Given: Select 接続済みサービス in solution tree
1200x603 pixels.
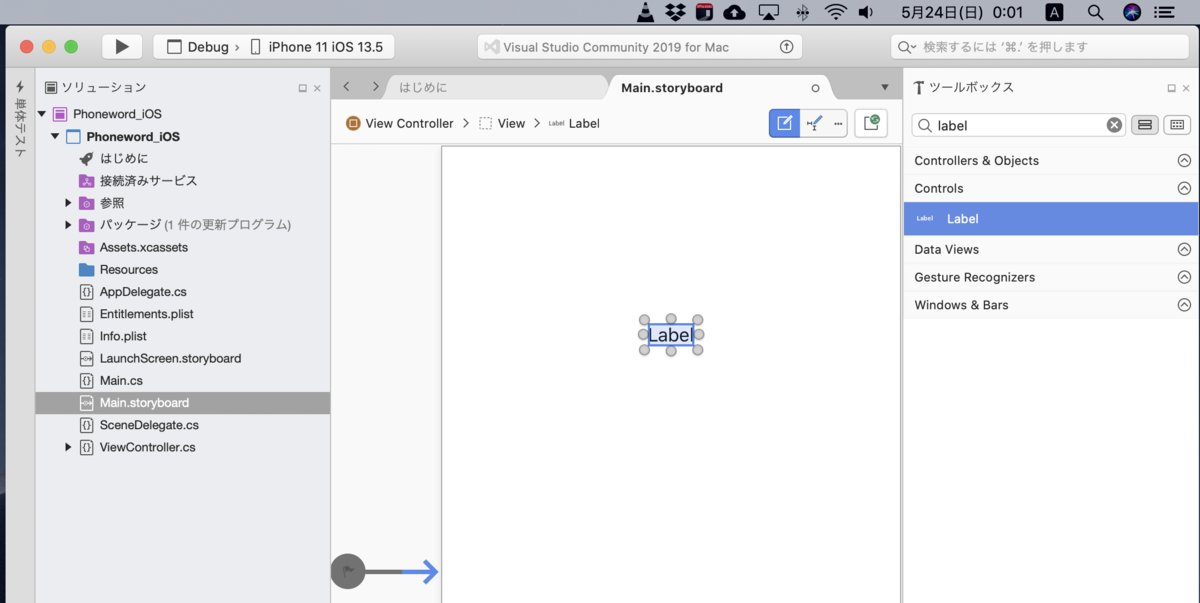Looking at the screenshot, I should tap(148, 181).
